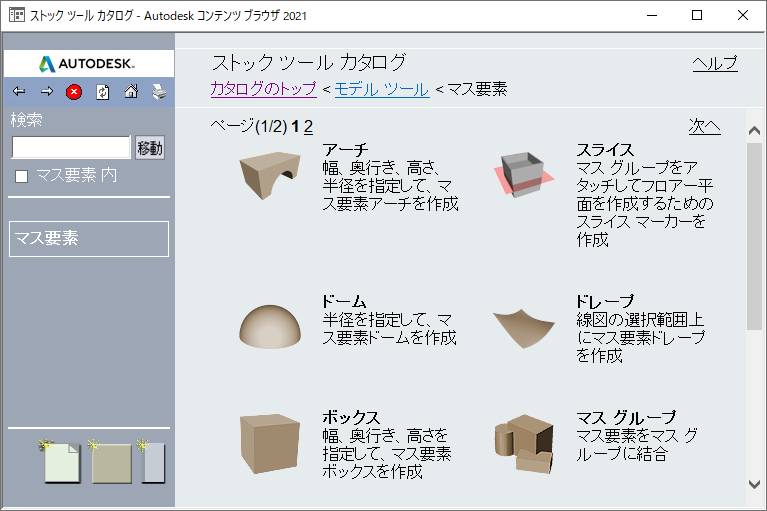The width and height of the screenshot is (767, 511).
Task: Select the ドレープ tool thumbnail
Action: (524, 328)
